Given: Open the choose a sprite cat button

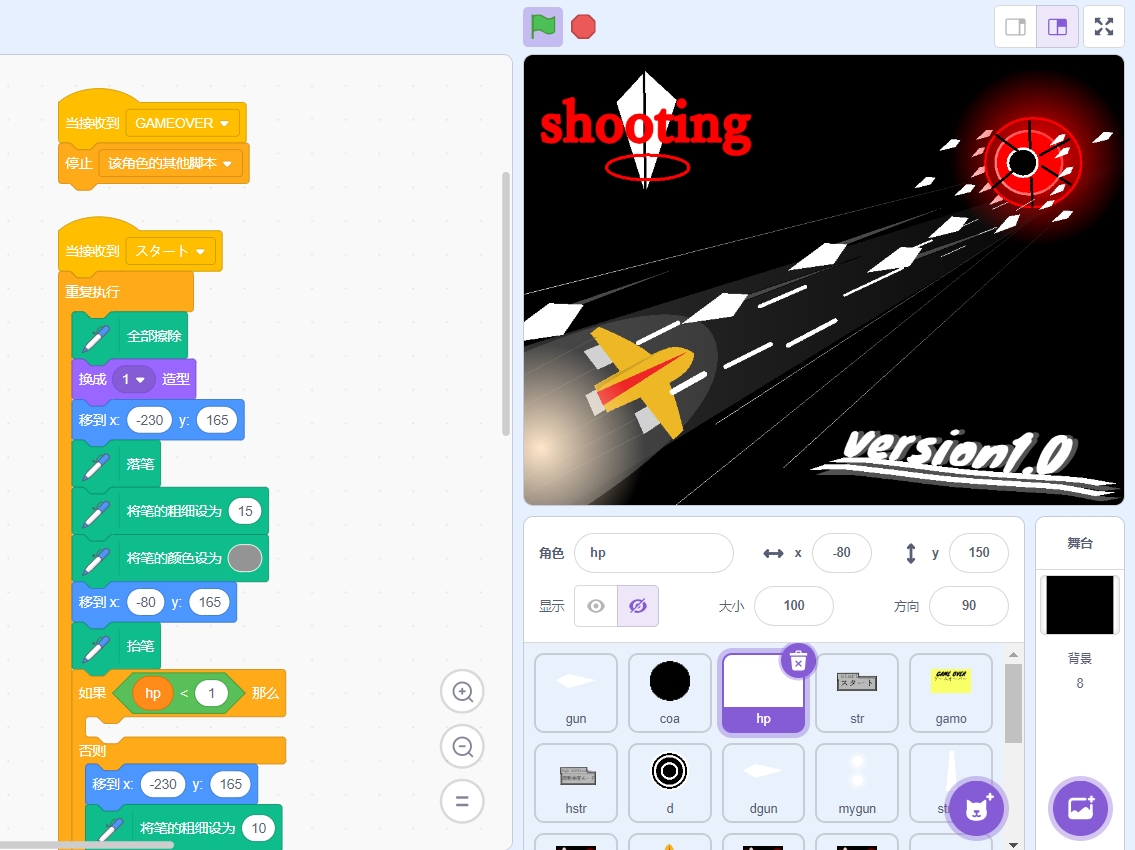Looking at the screenshot, I should click(976, 809).
